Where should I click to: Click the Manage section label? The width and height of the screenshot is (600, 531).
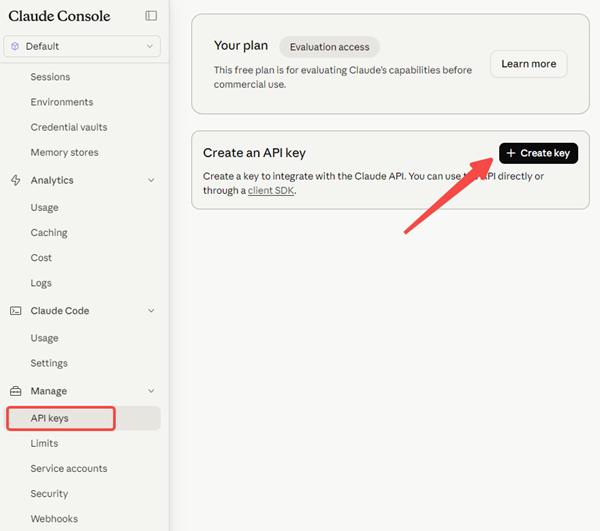point(49,391)
